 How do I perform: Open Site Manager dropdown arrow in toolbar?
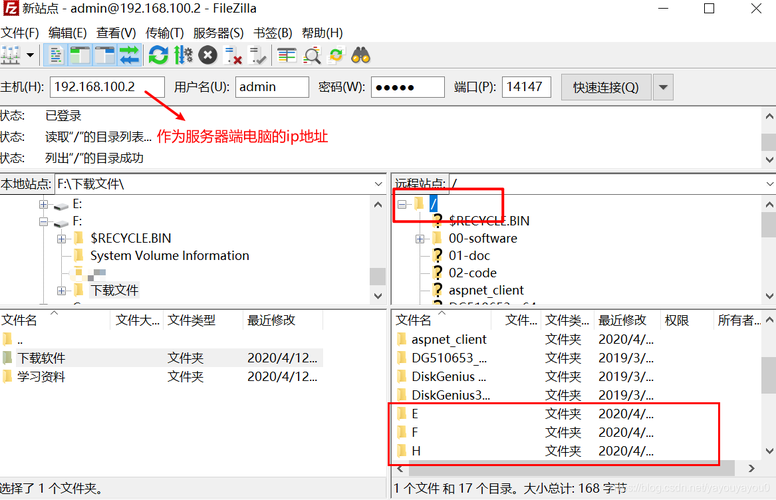coord(30,55)
